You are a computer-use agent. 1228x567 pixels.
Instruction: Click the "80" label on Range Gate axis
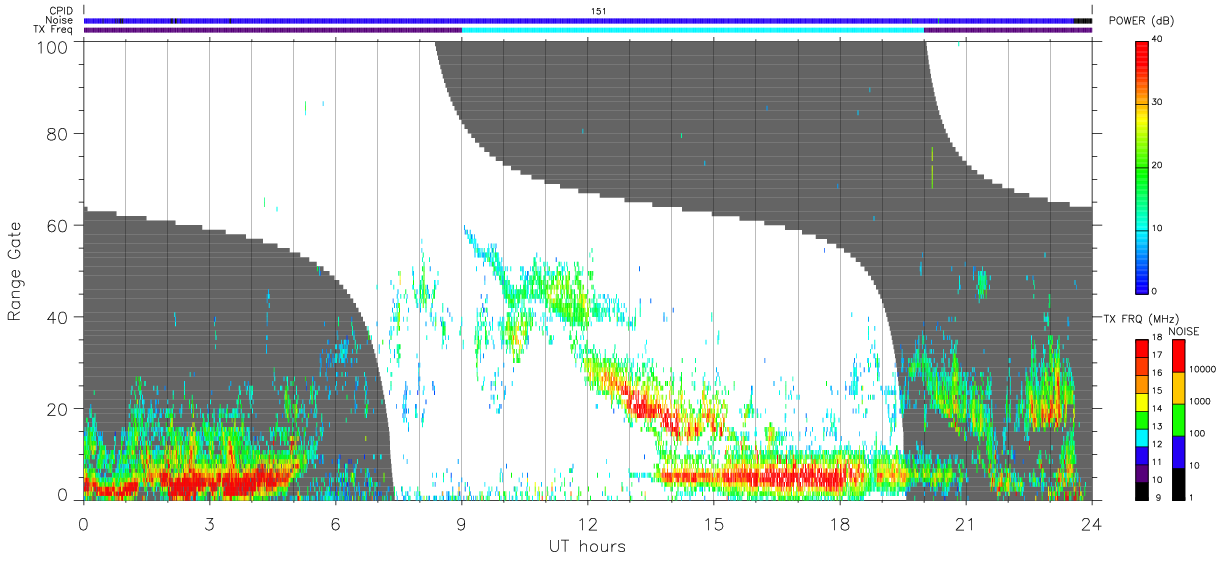tap(57, 134)
